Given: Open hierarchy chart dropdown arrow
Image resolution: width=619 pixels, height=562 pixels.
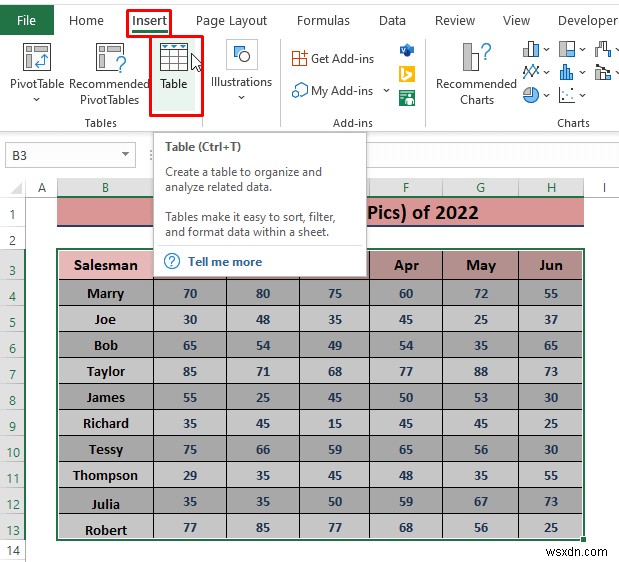Looking at the screenshot, I should coord(582,50).
